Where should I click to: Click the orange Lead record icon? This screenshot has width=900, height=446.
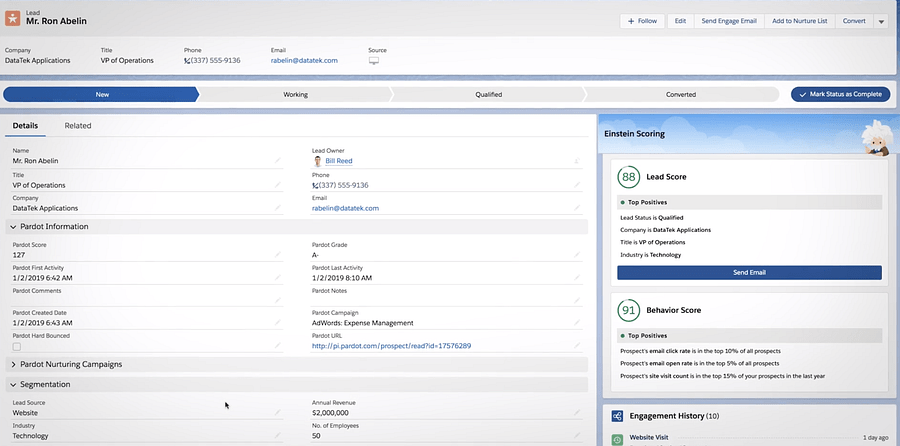point(13,18)
